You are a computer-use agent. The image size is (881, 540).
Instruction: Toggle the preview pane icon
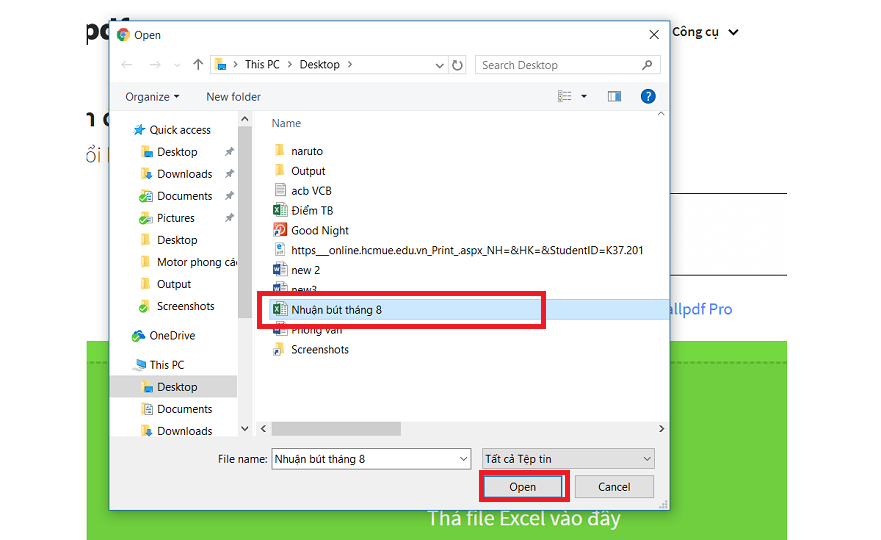coord(614,97)
